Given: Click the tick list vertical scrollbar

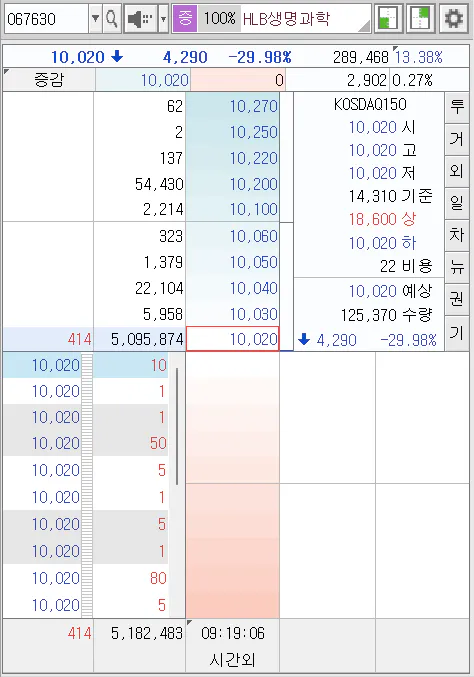Looking at the screenshot, I should [x=177, y=426].
